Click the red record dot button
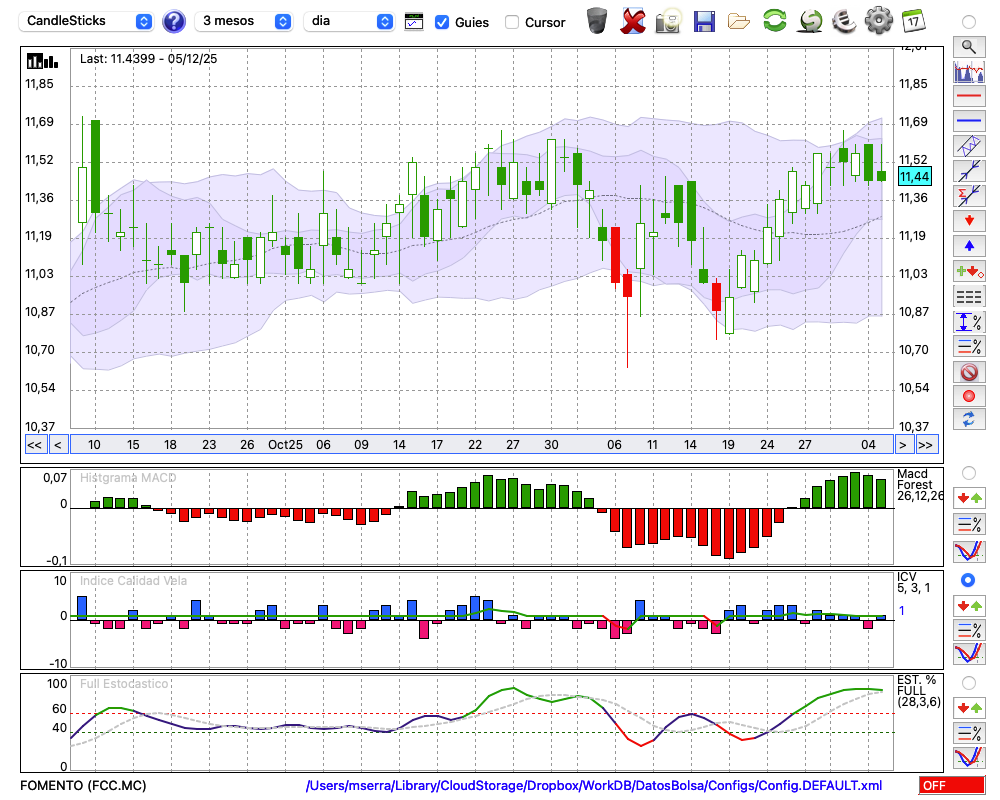Viewport: 1000px width, 800px height. [x=969, y=396]
